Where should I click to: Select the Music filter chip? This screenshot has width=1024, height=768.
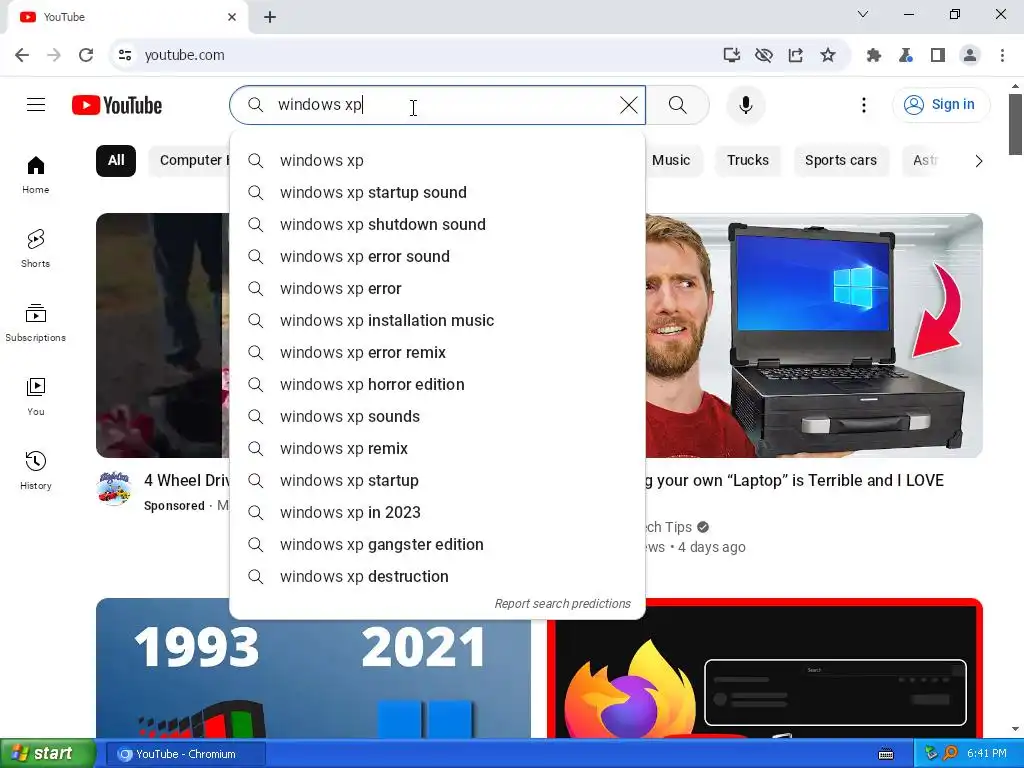point(671,161)
